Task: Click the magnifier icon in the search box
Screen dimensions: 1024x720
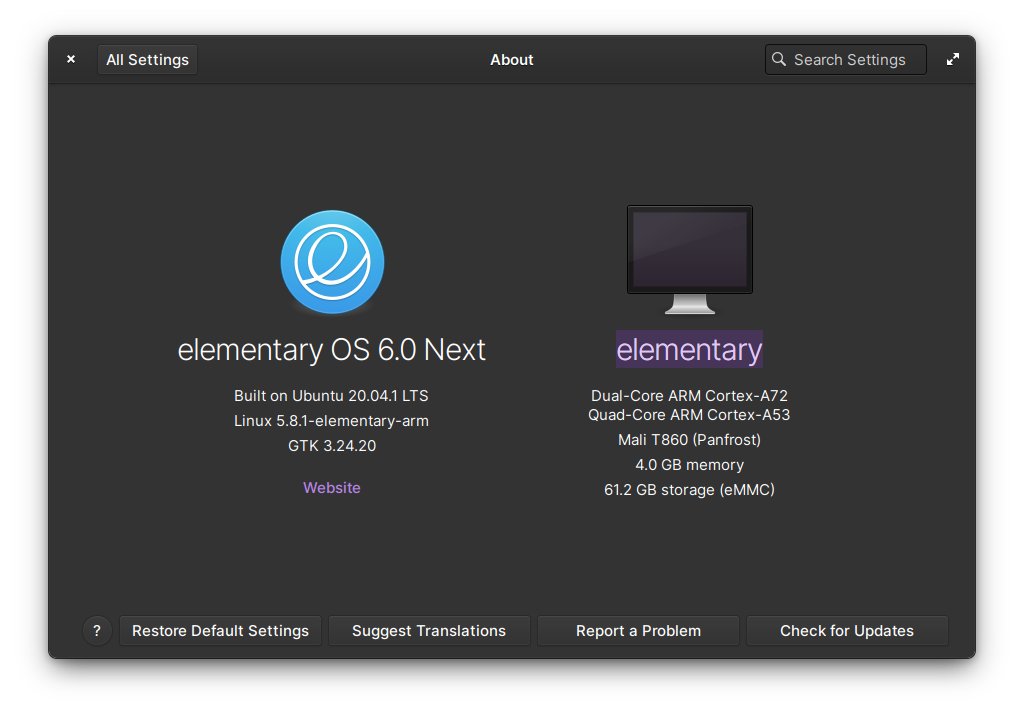Action: [779, 60]
